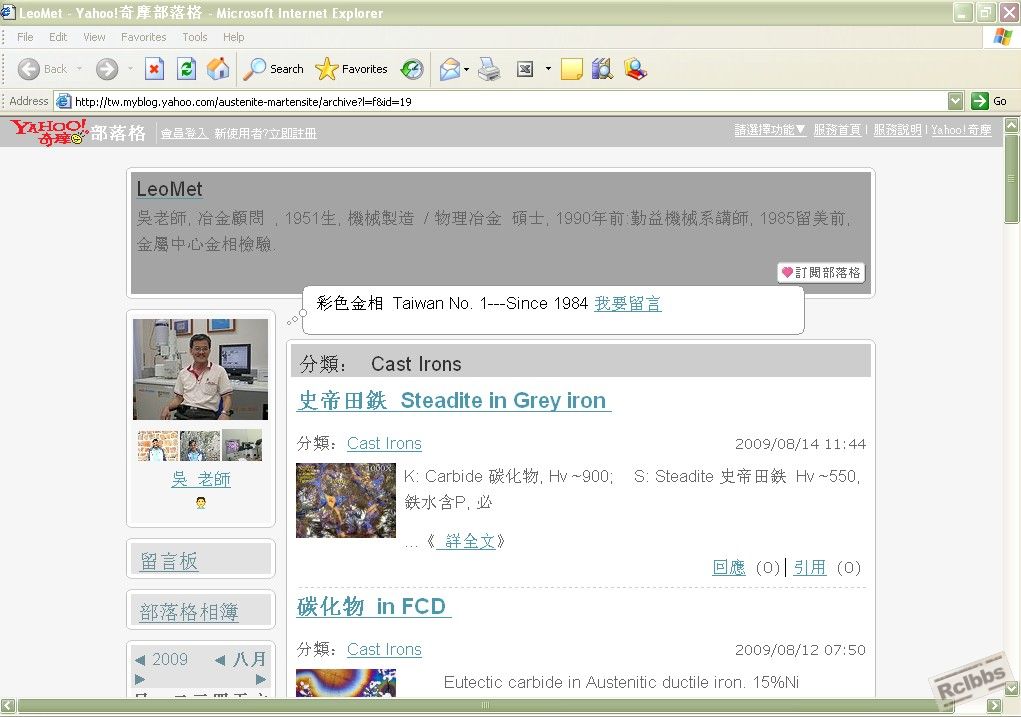This screenshot has width=1021, height=717.
Task: Click the LeoMet blog title
Action: click(x=169, y=189)
